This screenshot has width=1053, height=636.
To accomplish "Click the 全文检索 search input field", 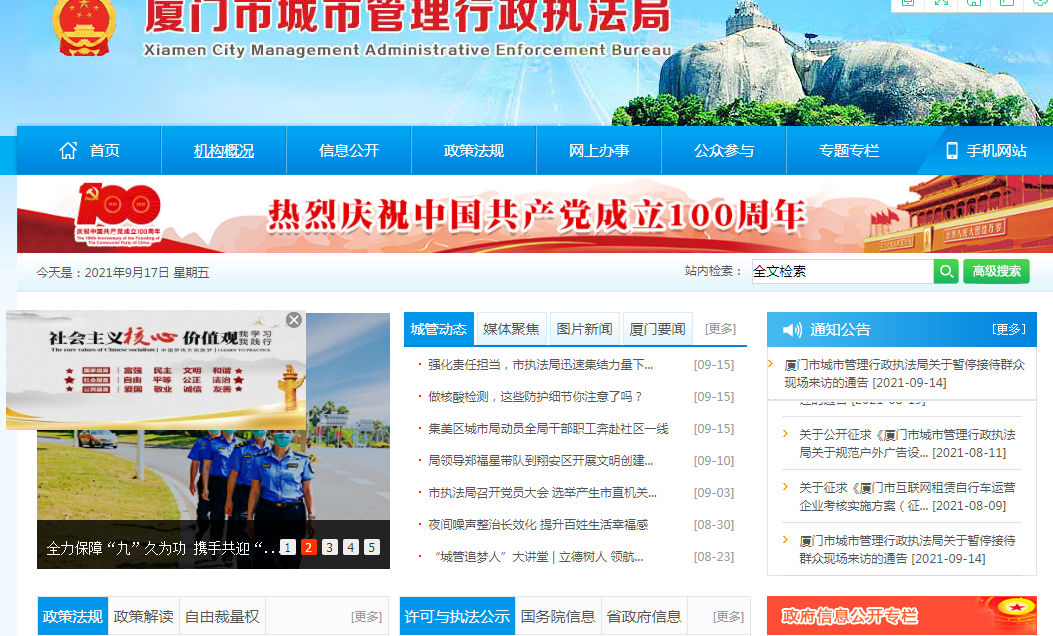I will click(843, 271).
